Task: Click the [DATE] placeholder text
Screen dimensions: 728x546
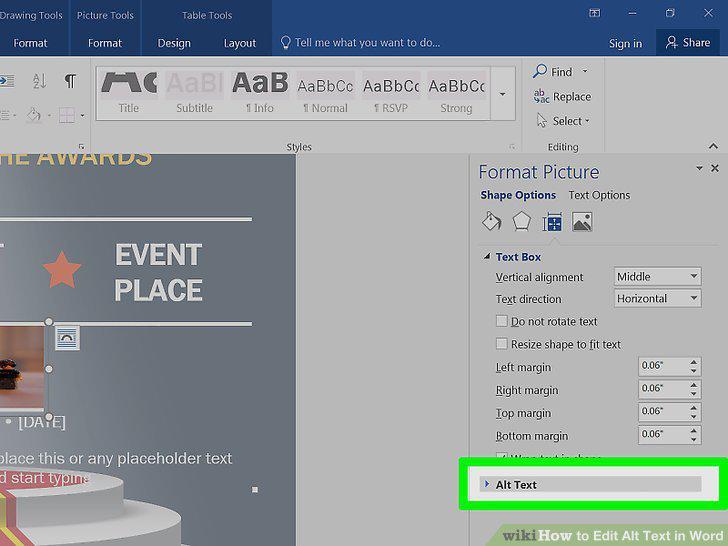Action: click(42, 422)
